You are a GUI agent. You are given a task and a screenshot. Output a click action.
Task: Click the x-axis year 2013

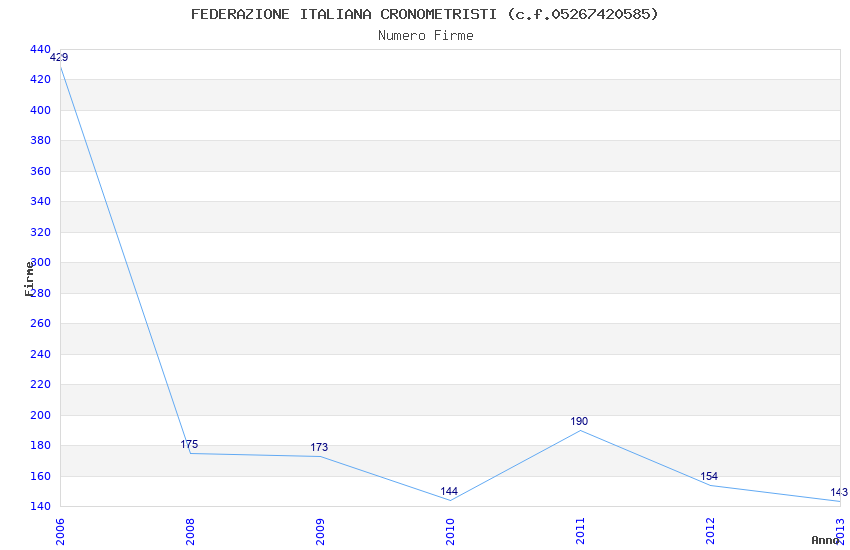click(840, 532)
